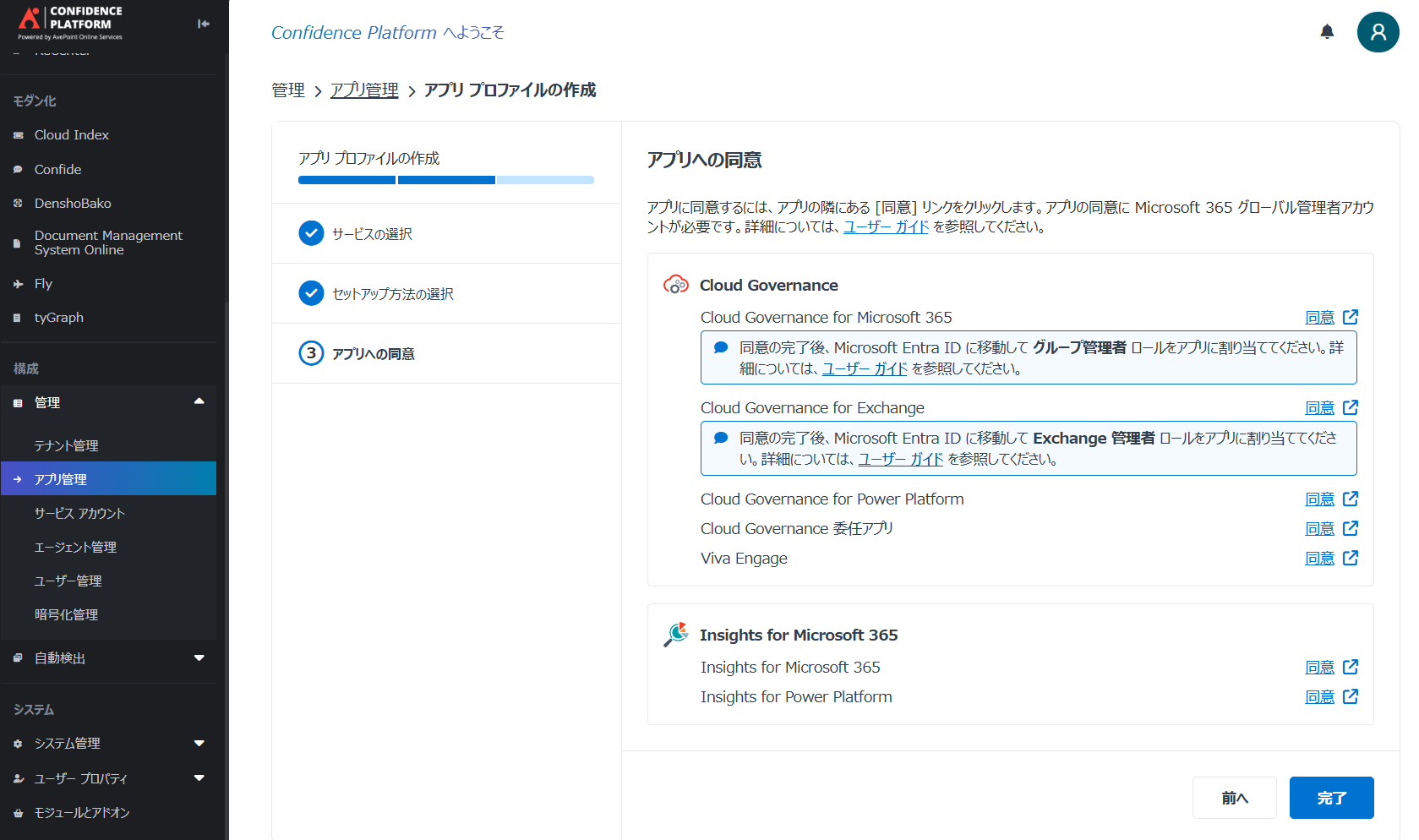The width and height of the screenshot is (1419, 840).
Task: Open external link icon for Cloud Governance for Microsoft 365
Action: click(1351, 317)
